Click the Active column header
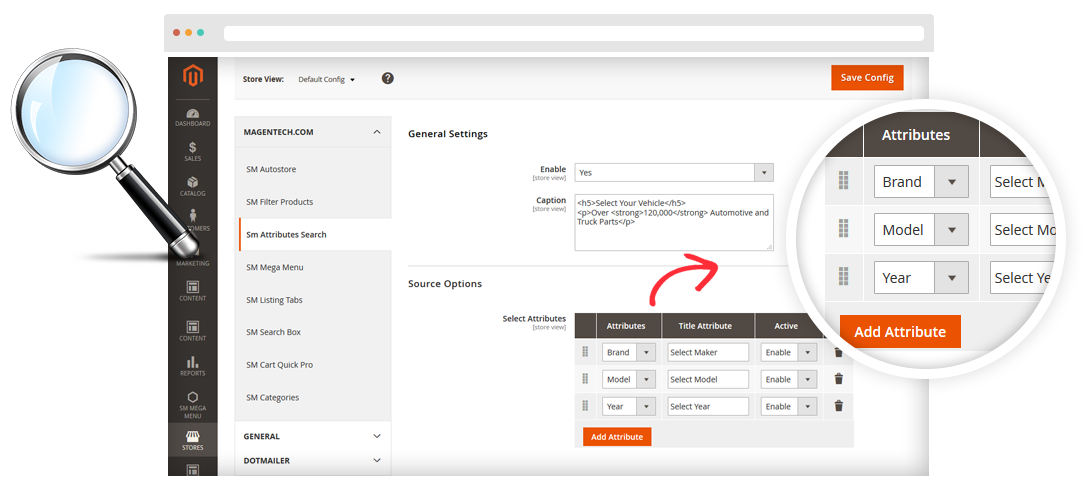The image size is (1083, 480). coord(786,325)
